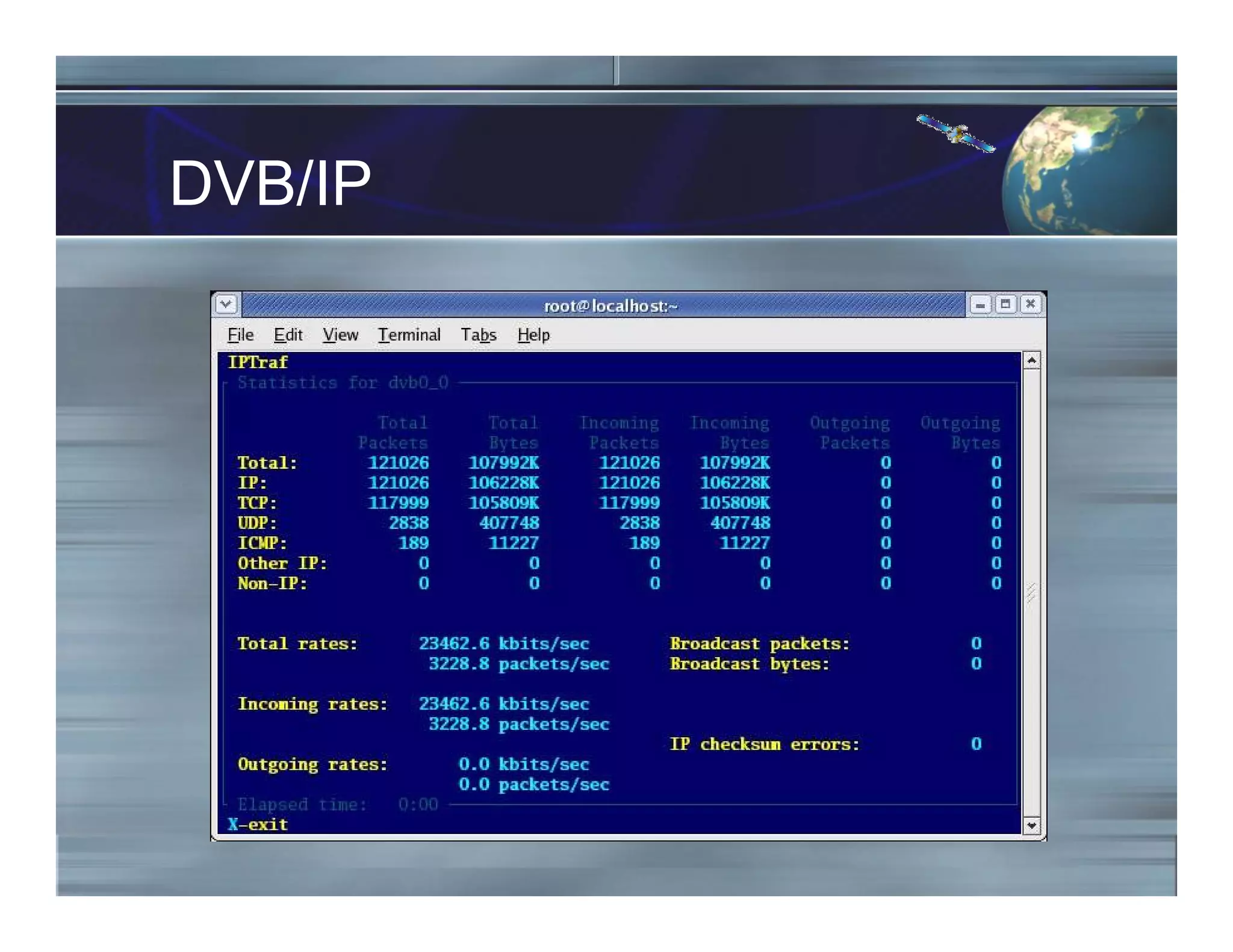Click TCP total packets value 117999

tap(399, 503)
